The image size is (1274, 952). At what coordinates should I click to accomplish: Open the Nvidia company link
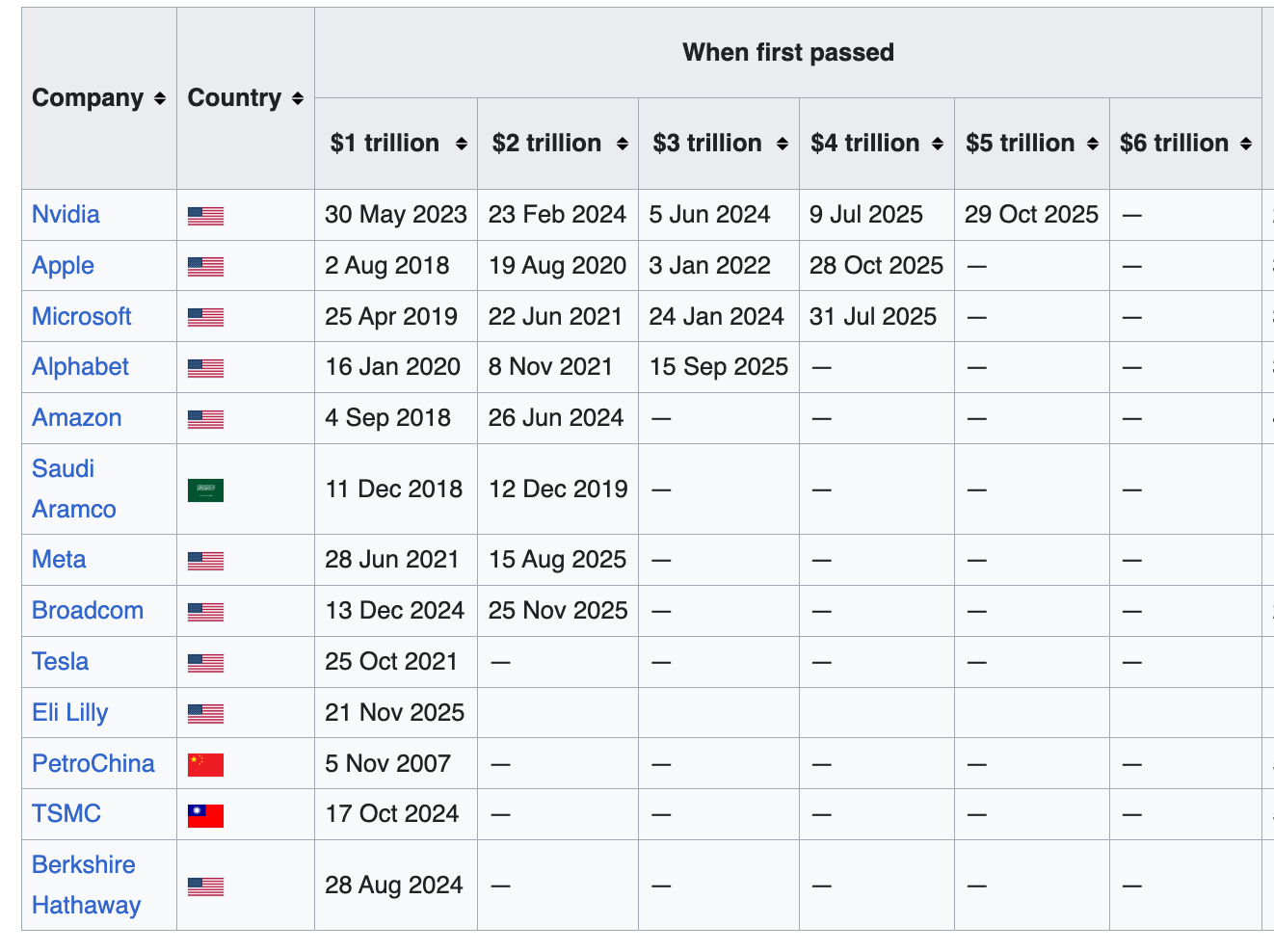click(x=66, y=214)
